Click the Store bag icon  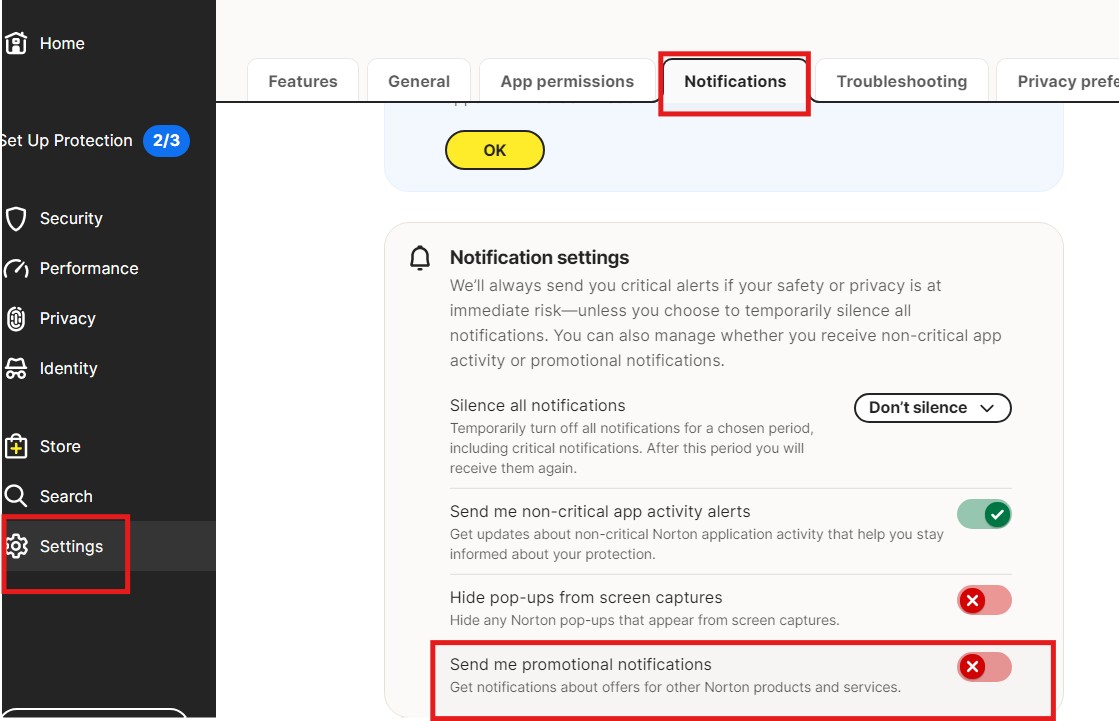click(16, 447)
